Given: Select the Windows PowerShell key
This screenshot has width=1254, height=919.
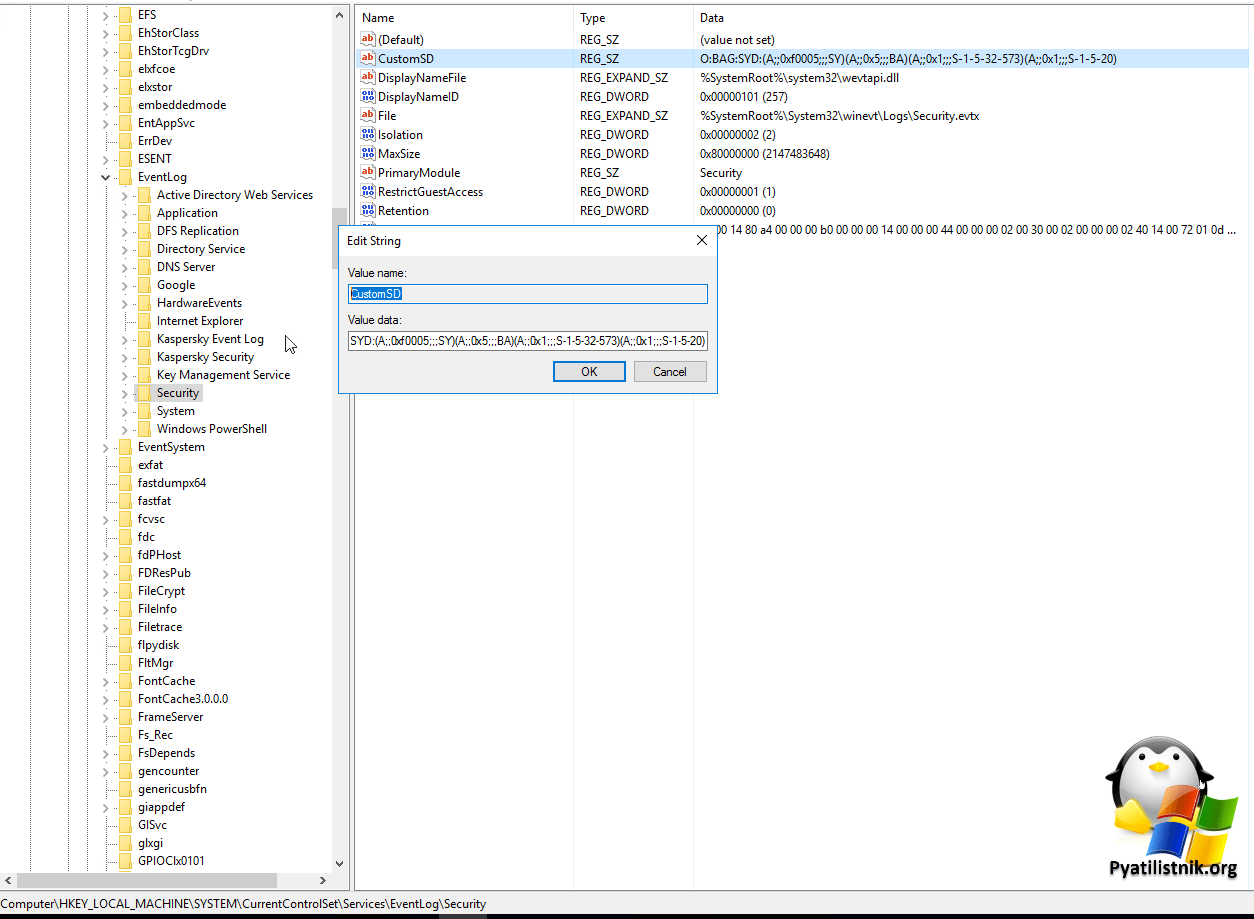Looking at the screenshot, I should tap(211, 429).
